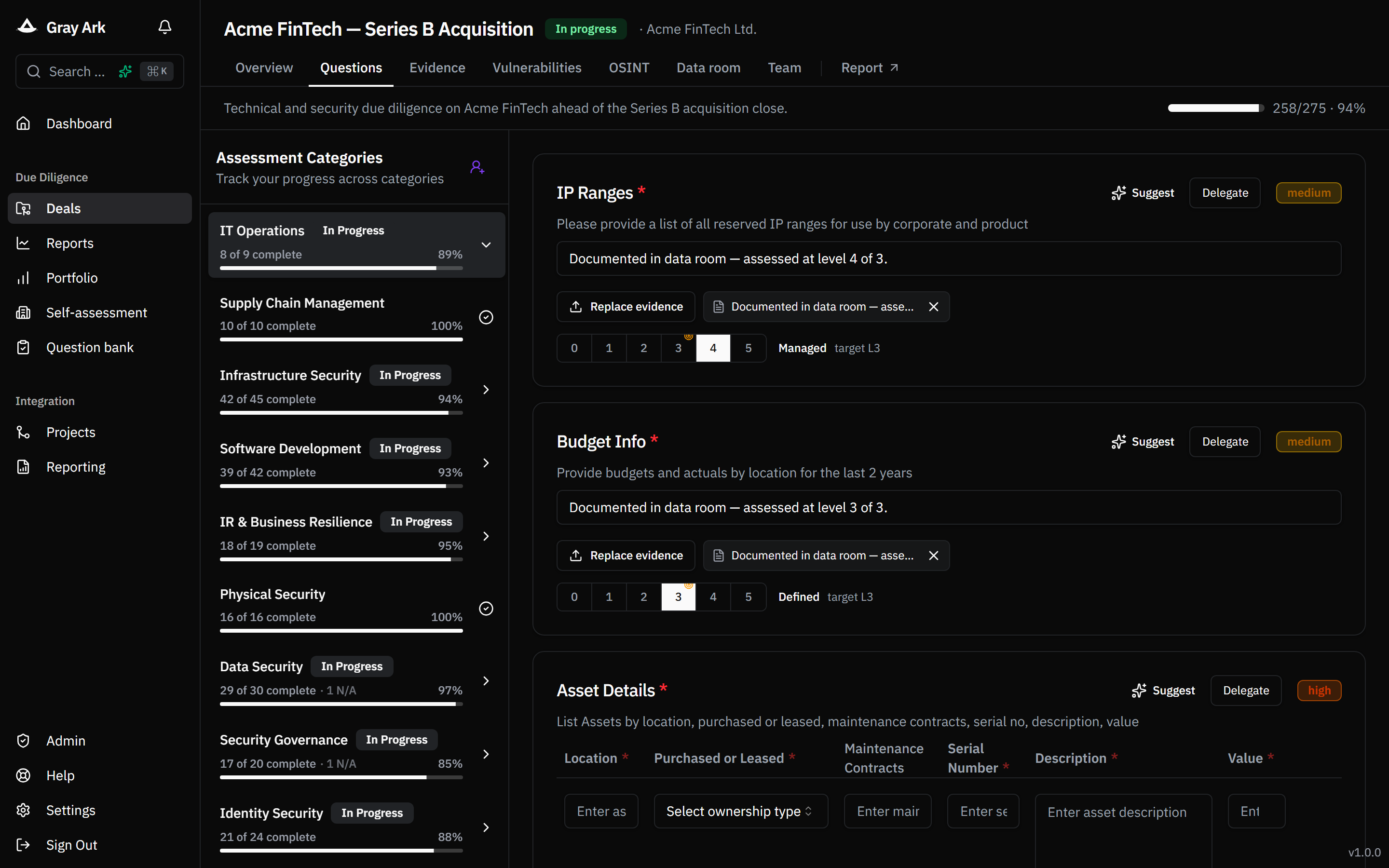Viewport: 1389px width, 868px height.
Task: Set Budget Info maturity level to 0
Action: pyautogui.click(x=574, y=597)
